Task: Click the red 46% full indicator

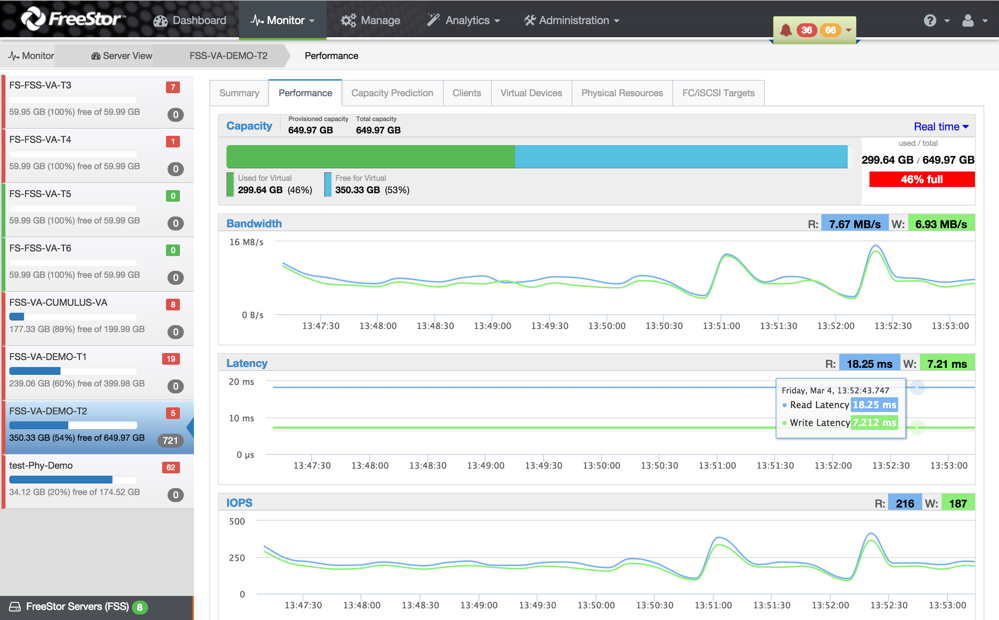Action: click(921, 179)
